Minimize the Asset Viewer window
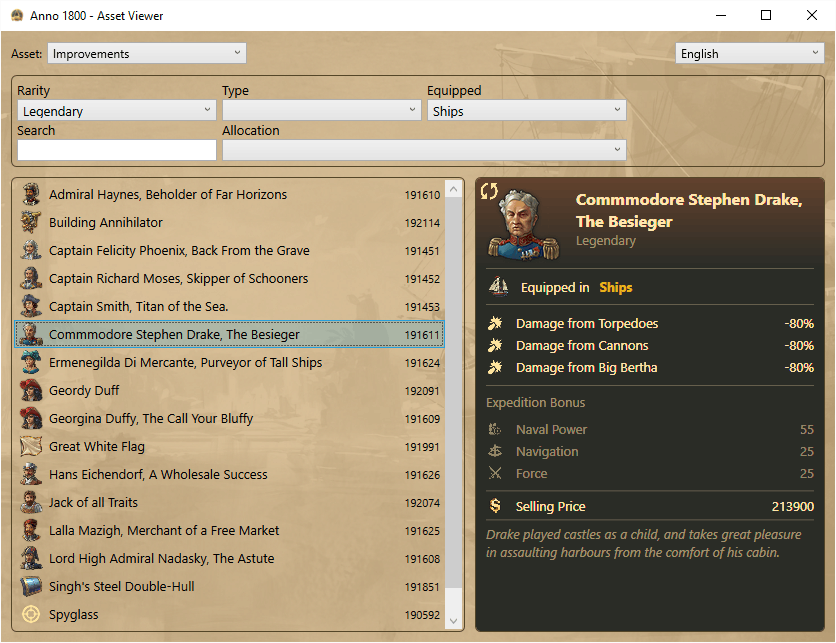Viewport: 836px width, 643px height. 721,15
